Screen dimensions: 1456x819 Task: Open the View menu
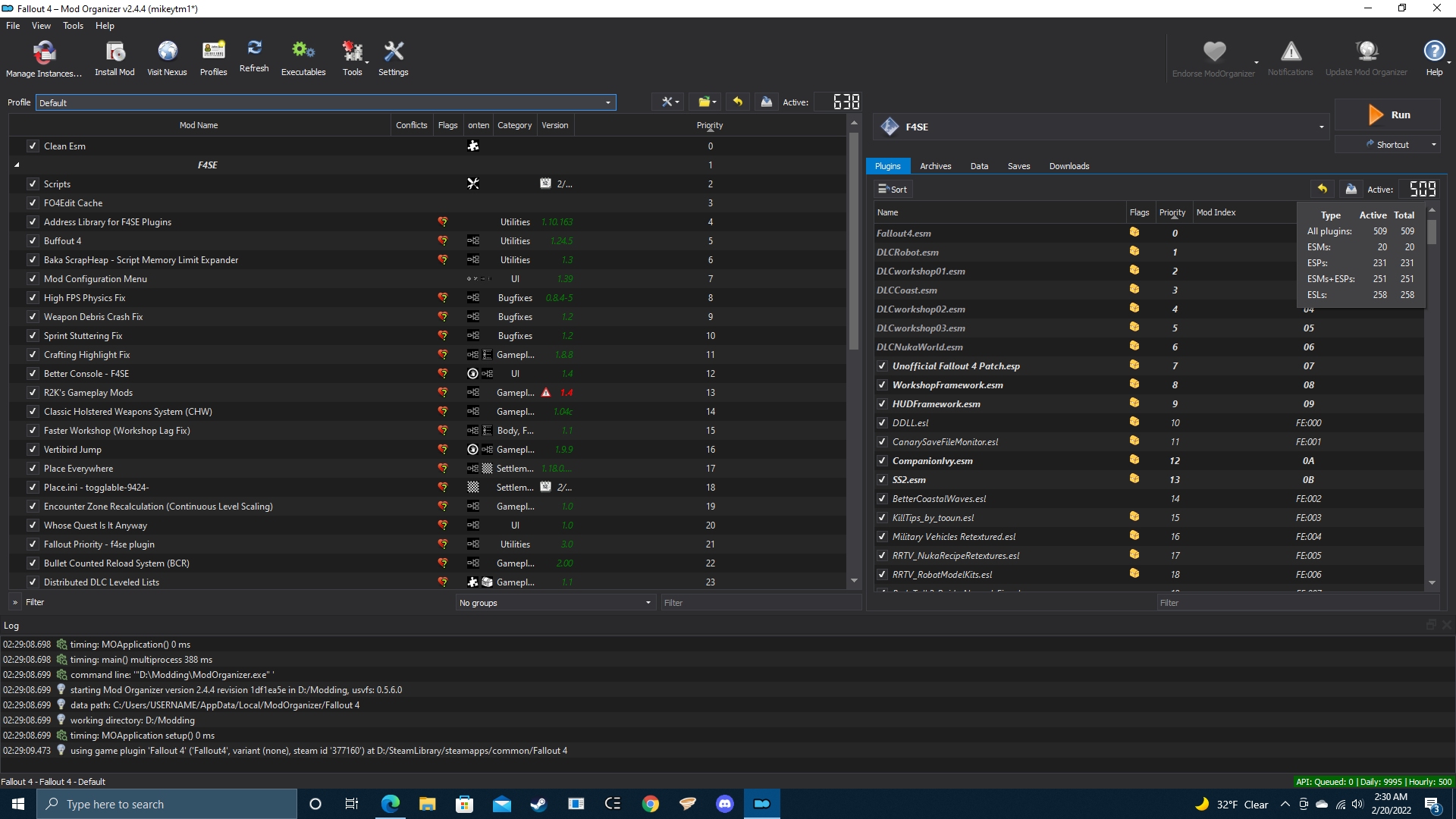tap(41, 26)
